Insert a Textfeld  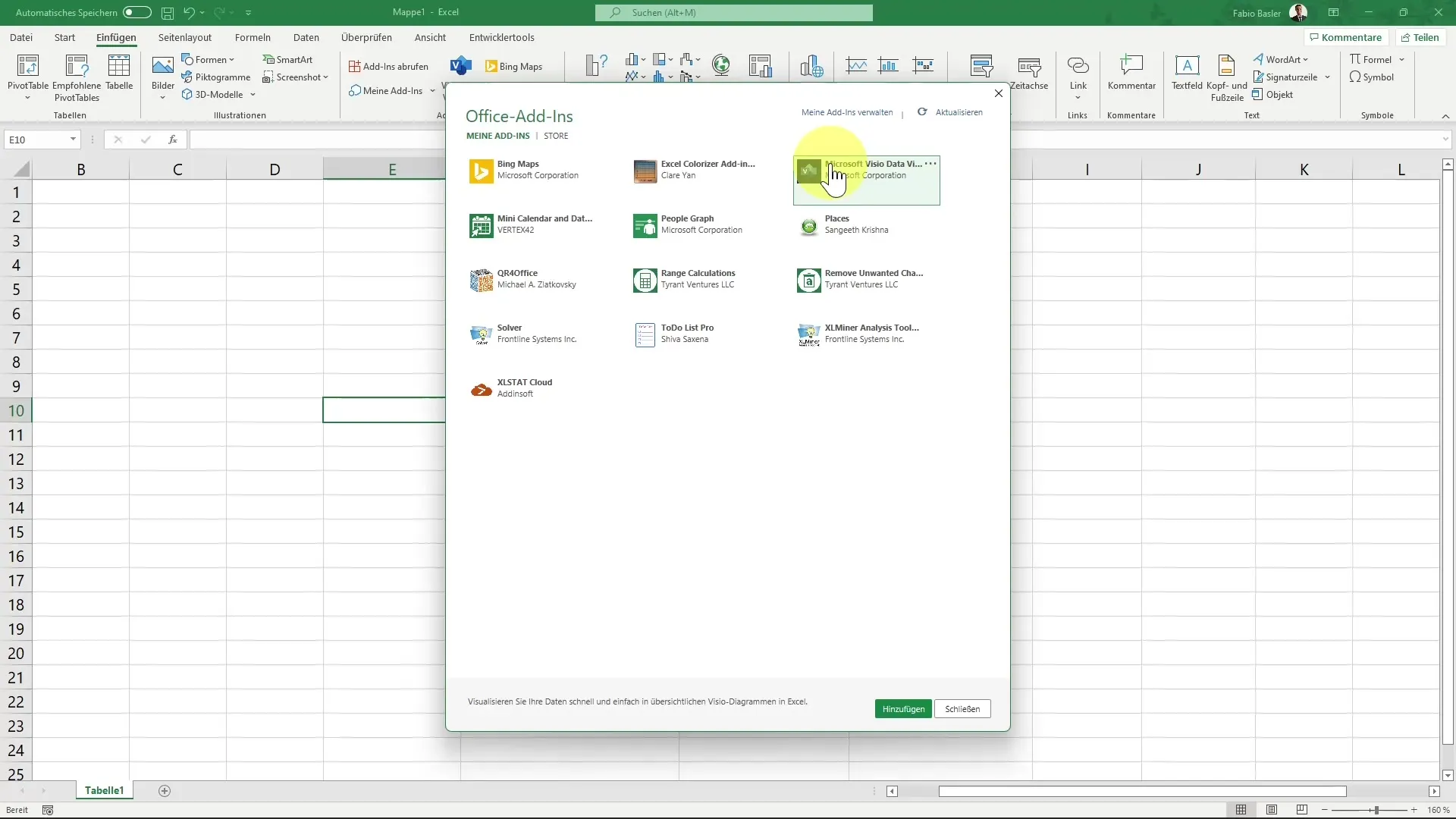[x=1187, y=72]
